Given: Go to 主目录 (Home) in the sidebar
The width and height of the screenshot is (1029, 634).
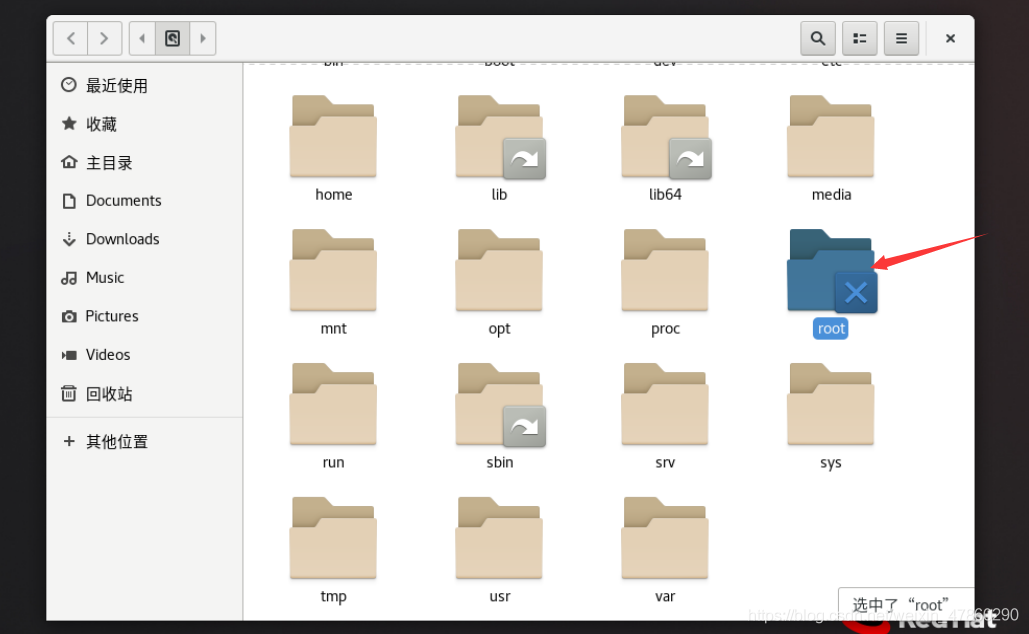Looking at the screenshot, I should [x=144, y=162].
